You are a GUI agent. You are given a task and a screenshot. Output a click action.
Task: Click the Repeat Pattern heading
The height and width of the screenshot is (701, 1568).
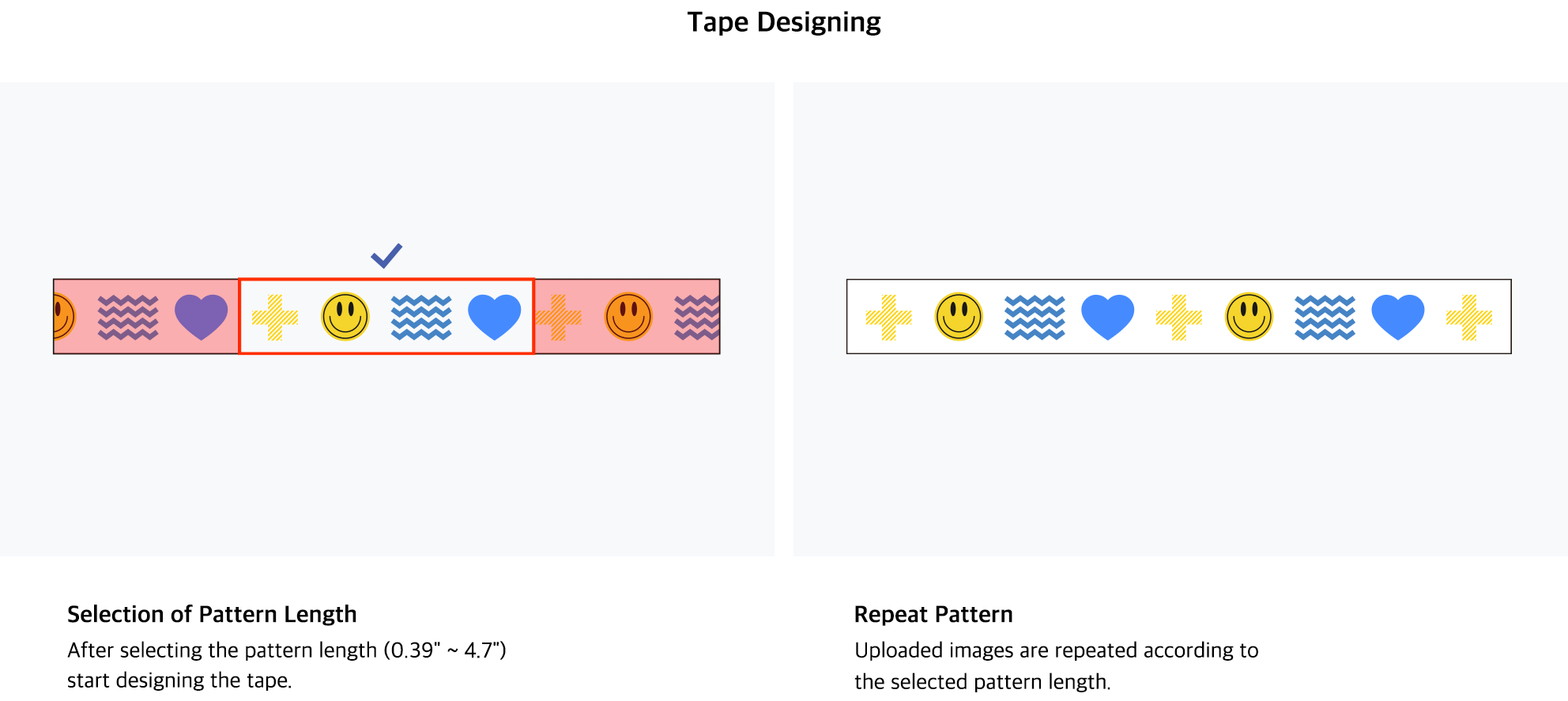933,614
